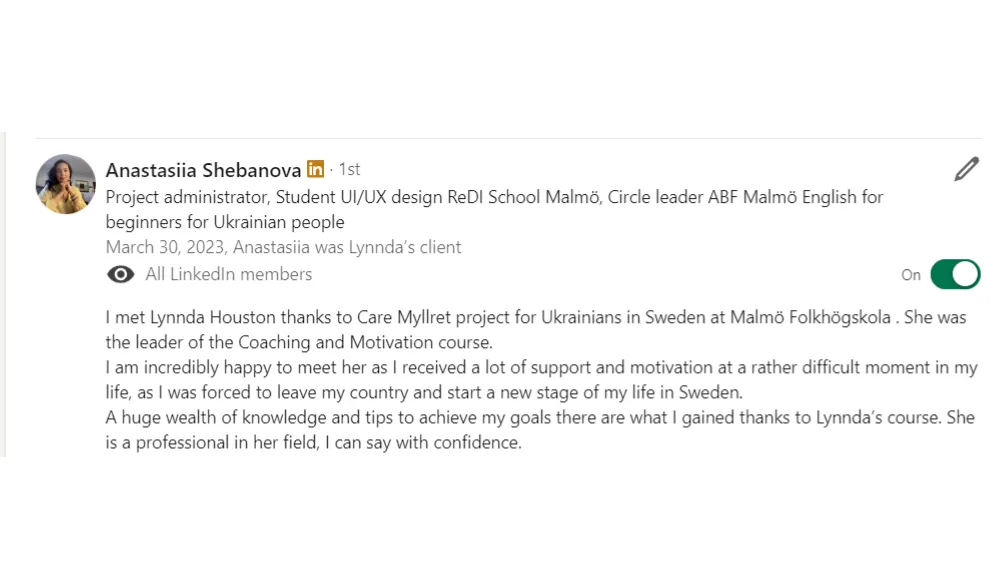
Task: Click the line starting "life, as I was forced"
Action: tap(424, 393)
